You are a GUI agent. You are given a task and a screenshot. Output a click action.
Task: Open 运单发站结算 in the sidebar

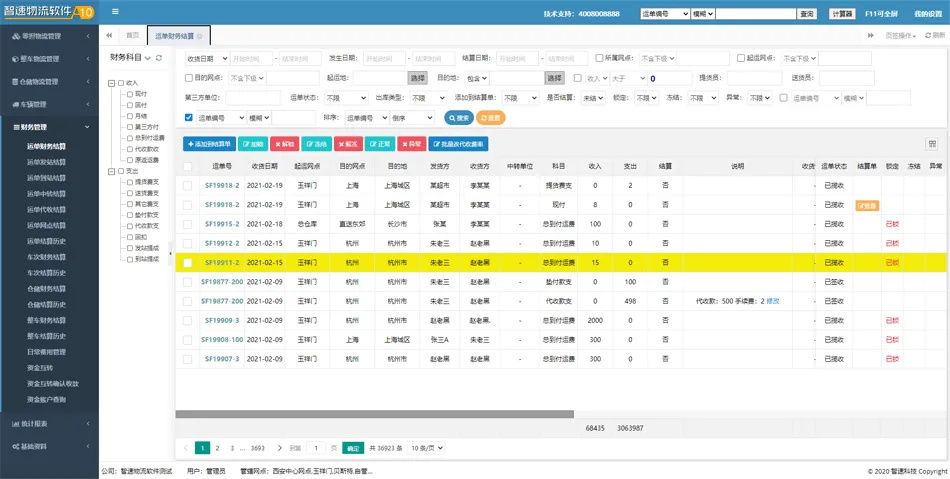pyautogui.click(x=46, y=162)
